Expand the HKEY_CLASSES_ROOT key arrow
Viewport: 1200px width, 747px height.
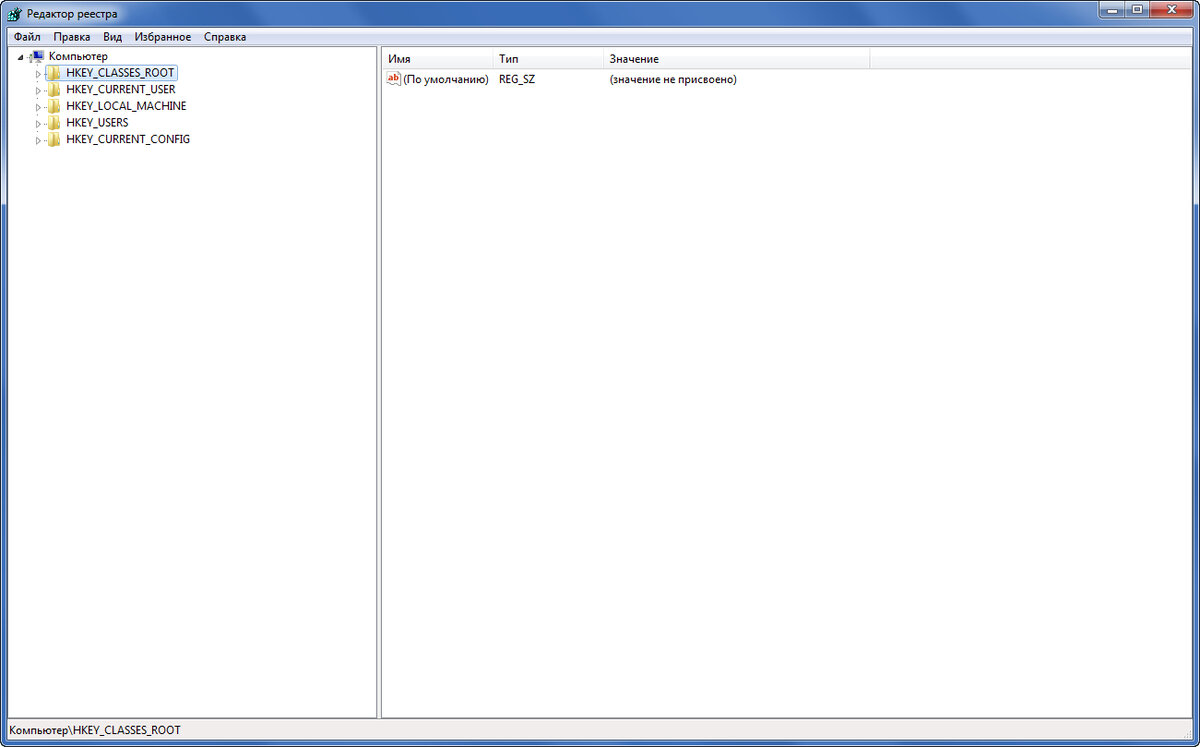(39, 73)
